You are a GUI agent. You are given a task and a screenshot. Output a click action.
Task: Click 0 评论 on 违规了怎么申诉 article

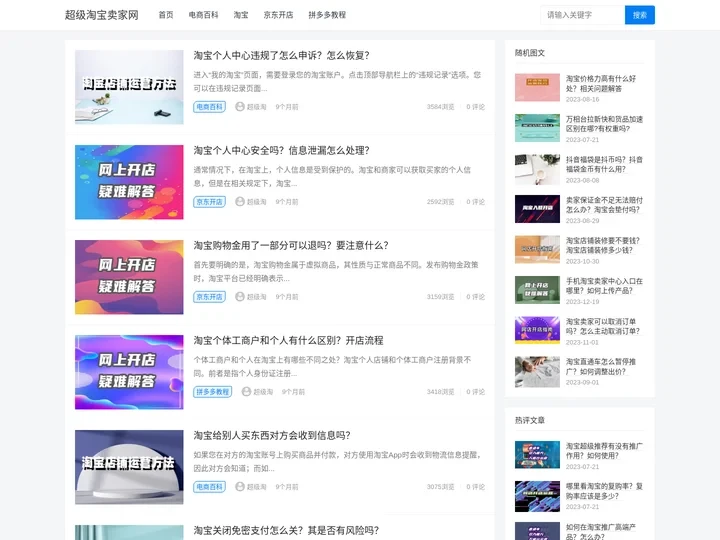pos(475,107)
